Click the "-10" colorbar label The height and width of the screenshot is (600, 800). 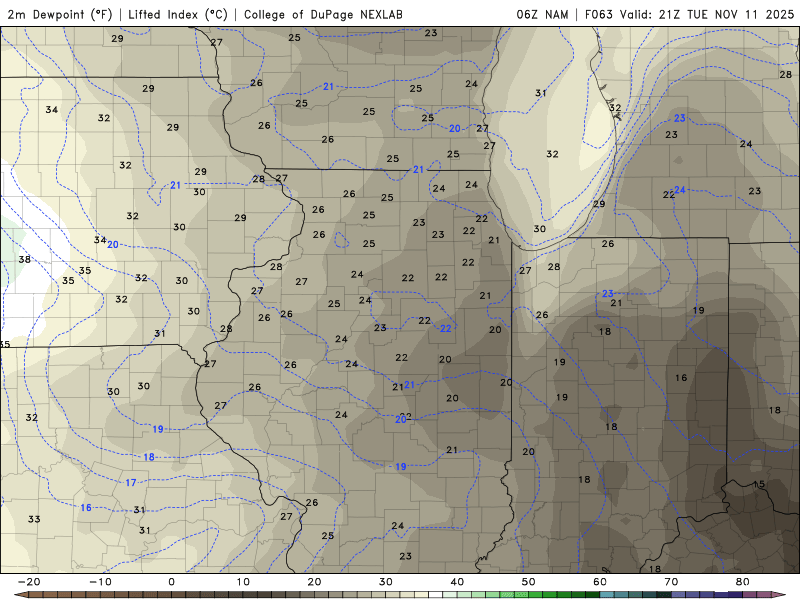point(100,582)
